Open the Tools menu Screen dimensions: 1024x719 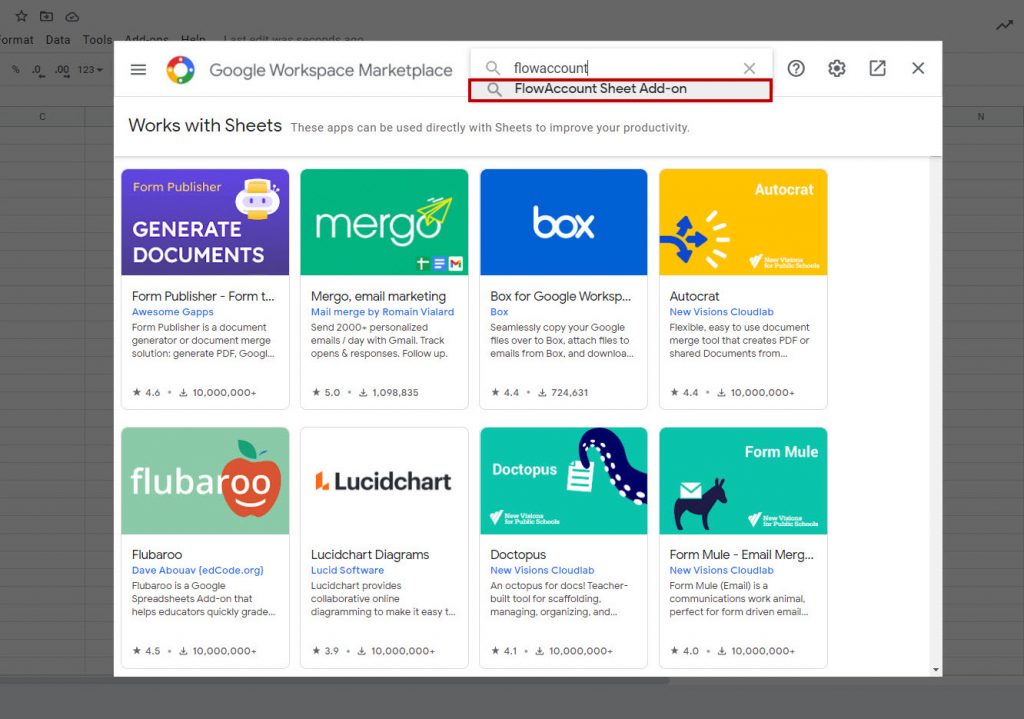97,40
